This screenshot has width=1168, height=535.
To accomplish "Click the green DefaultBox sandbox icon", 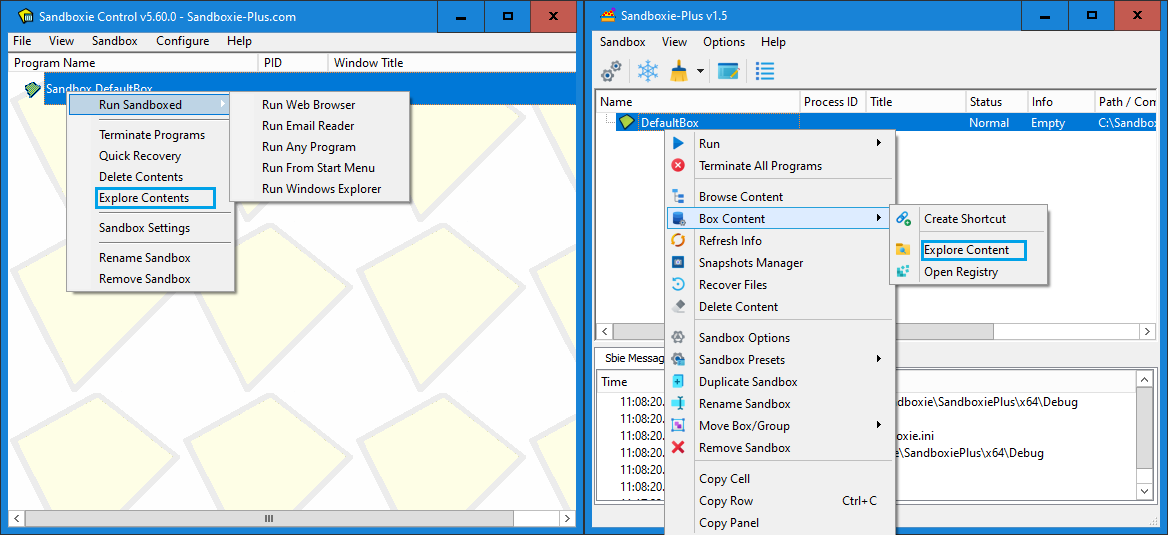I will (x=627, y=123).
